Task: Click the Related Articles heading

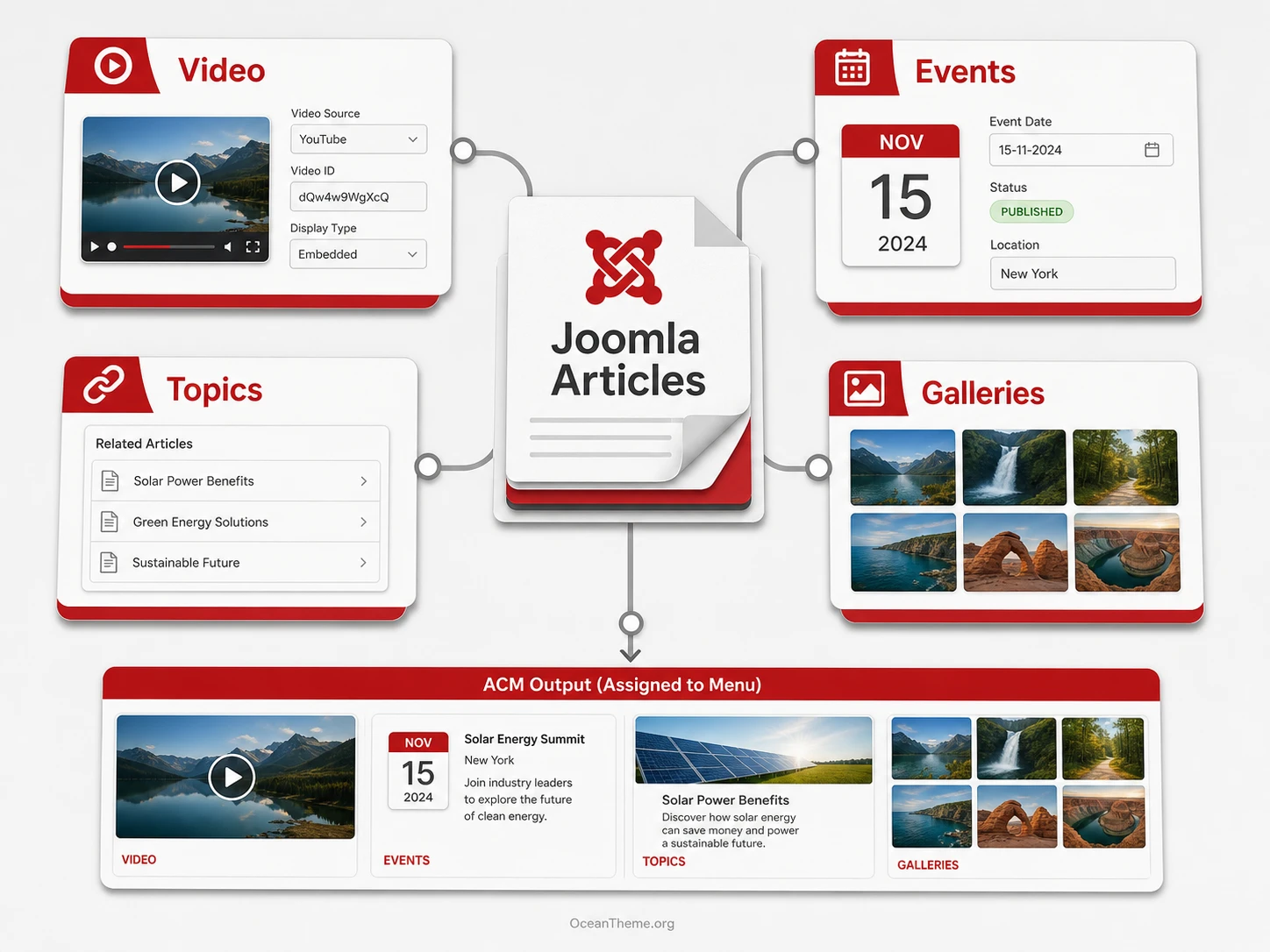Action: coord(144,444)
